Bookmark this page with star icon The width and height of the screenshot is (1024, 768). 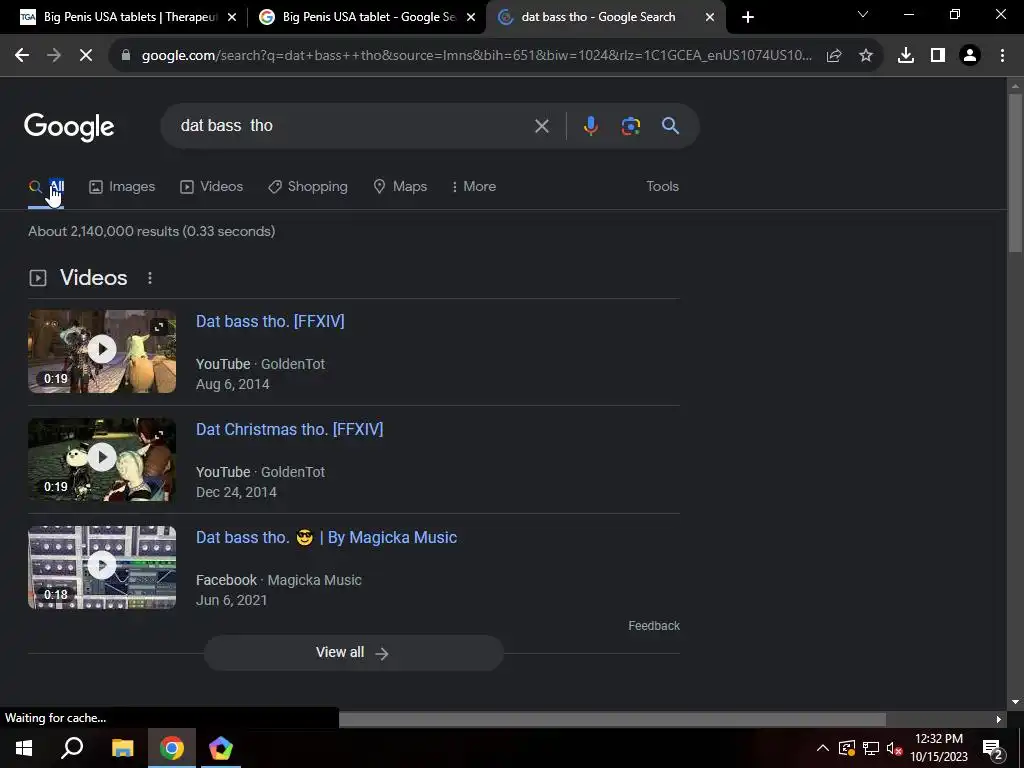point(866,56)
